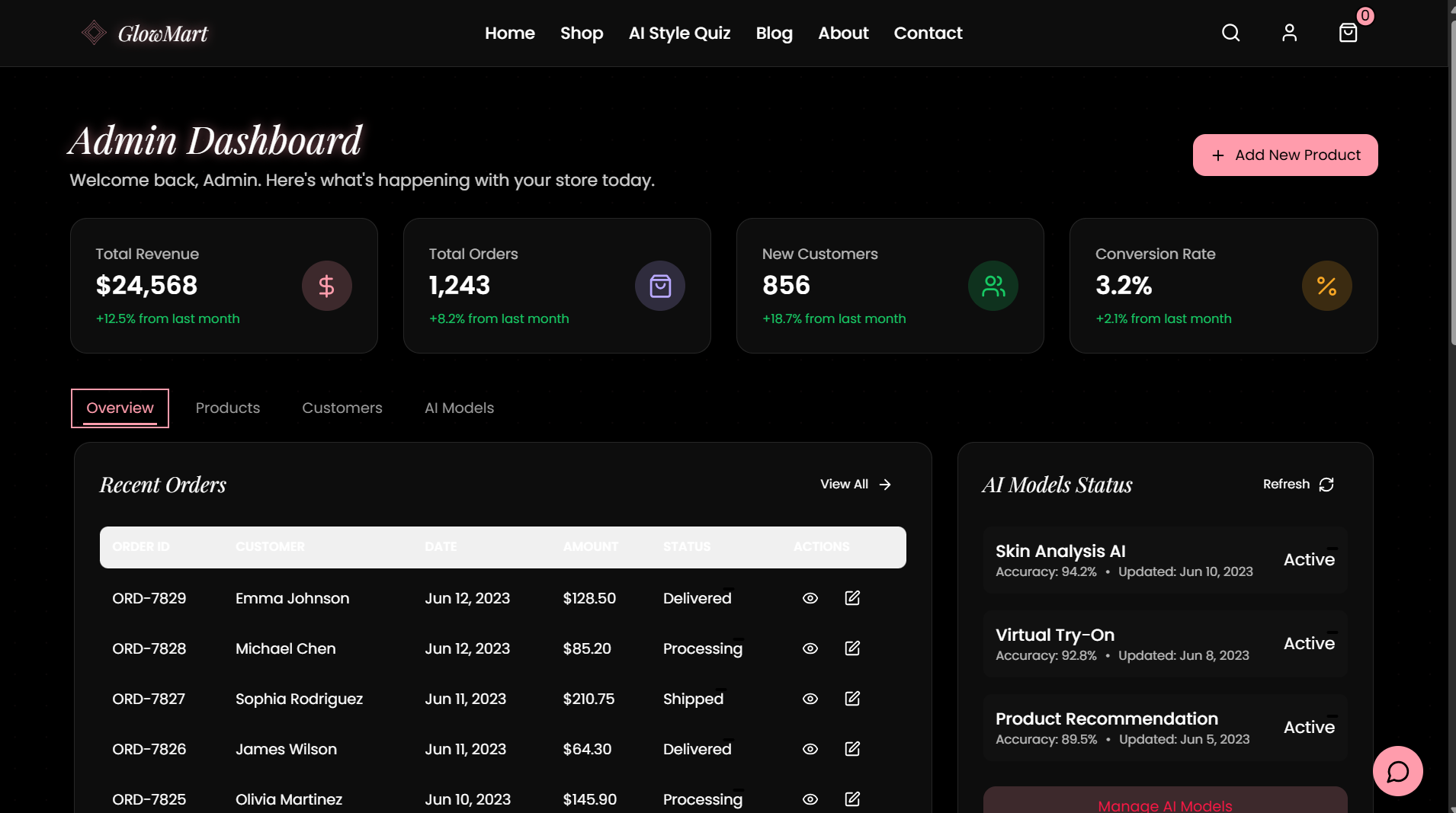Switch to the AI Models tab
This screenshot has width=1456, height=813.
(x=459, y=408)
